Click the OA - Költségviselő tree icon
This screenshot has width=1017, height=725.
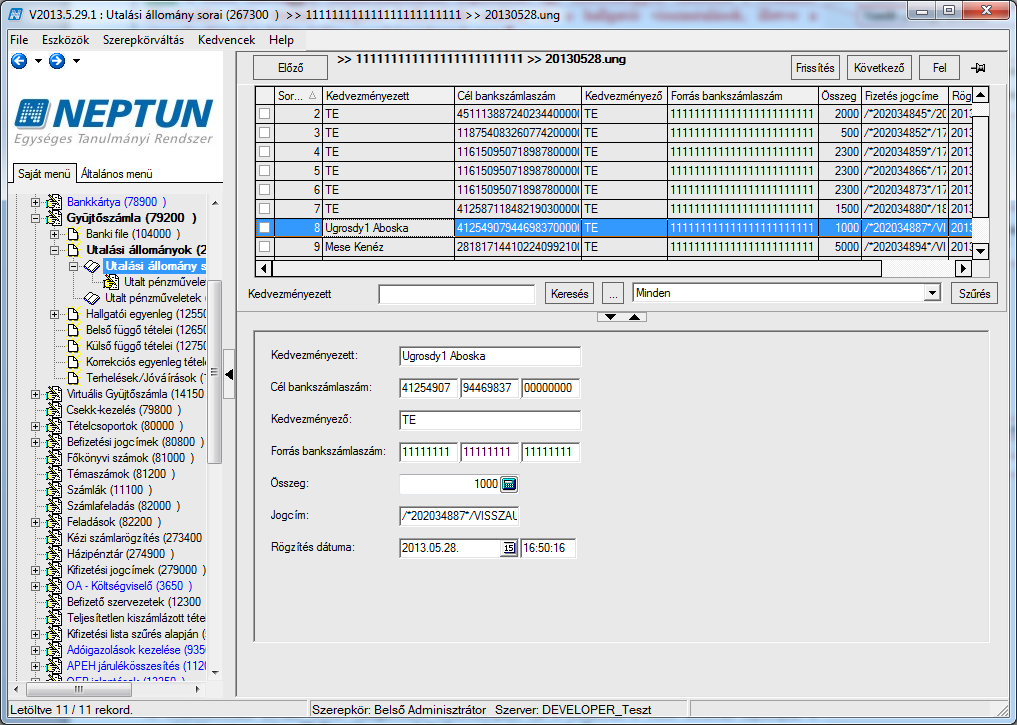pos(54,586)
